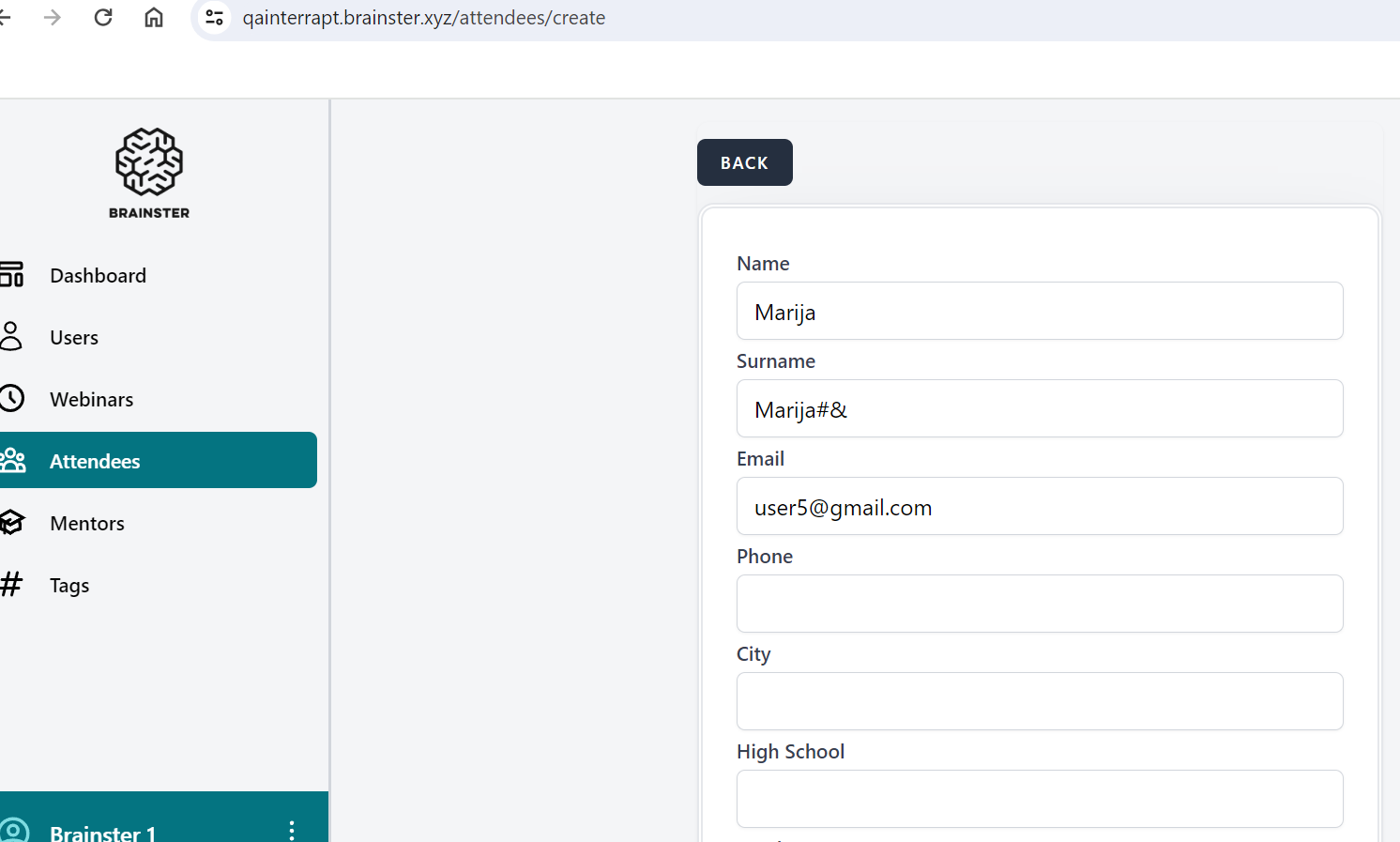The width and height of the screenshot is (1400, 842).
Task: Click the empty Phone input field
Action: point(1039,605)
